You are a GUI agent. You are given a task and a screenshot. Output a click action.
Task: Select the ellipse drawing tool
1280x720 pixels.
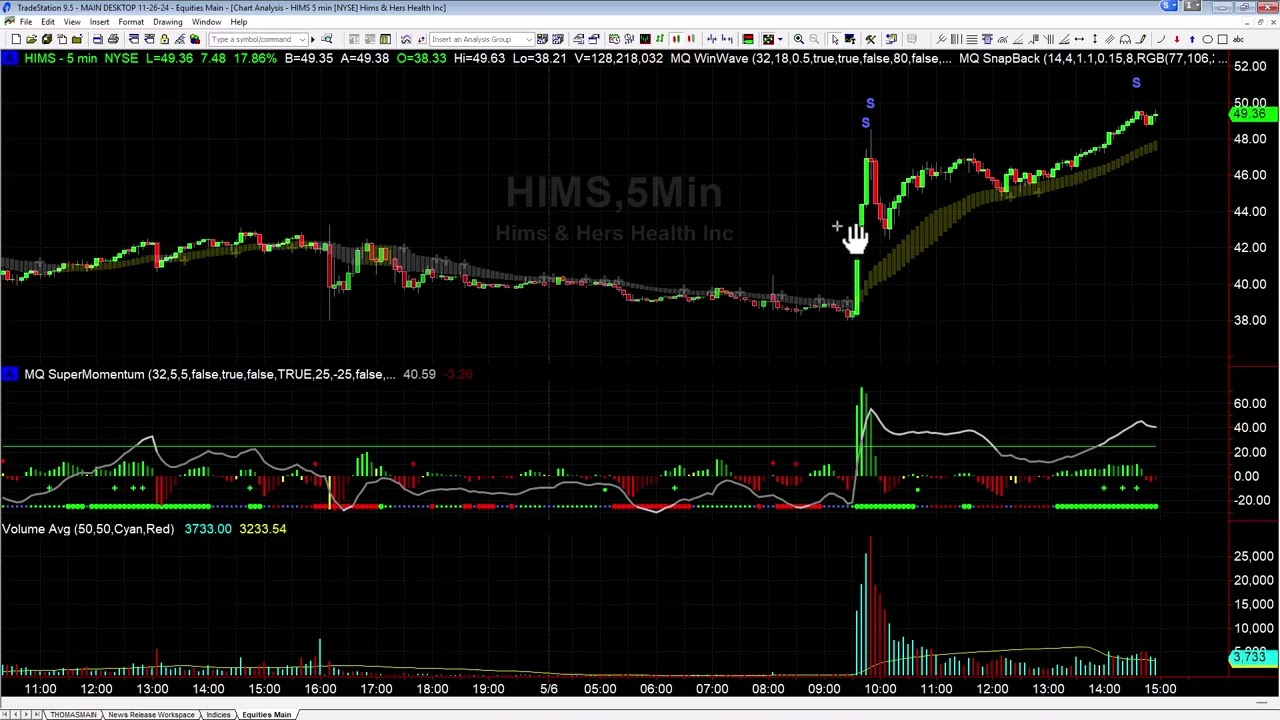point(1207,39)
